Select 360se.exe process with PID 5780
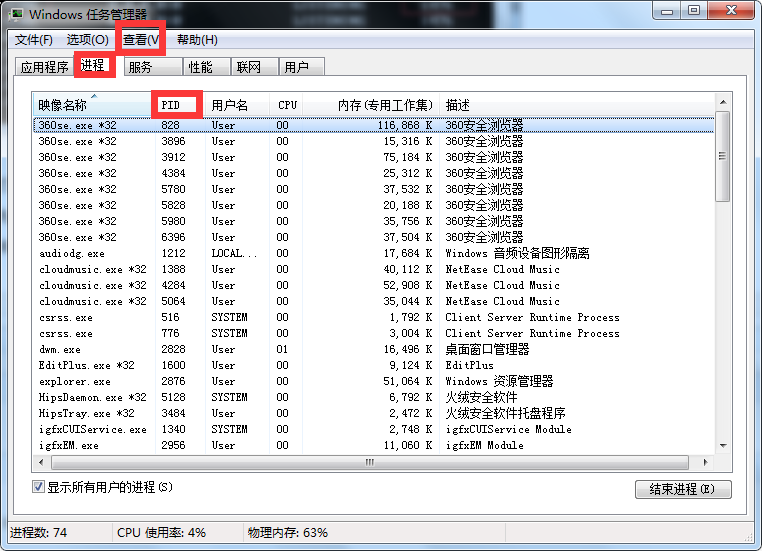Screen dimensions: 762x551 tap(374, 189)
